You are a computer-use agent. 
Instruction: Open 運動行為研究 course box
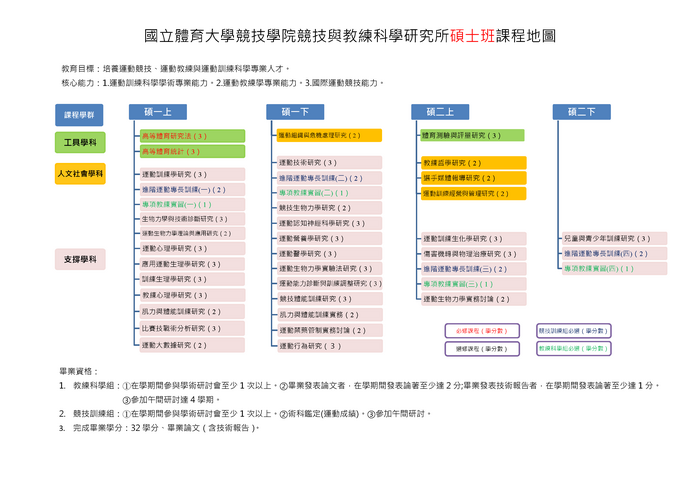coord(329,346)
